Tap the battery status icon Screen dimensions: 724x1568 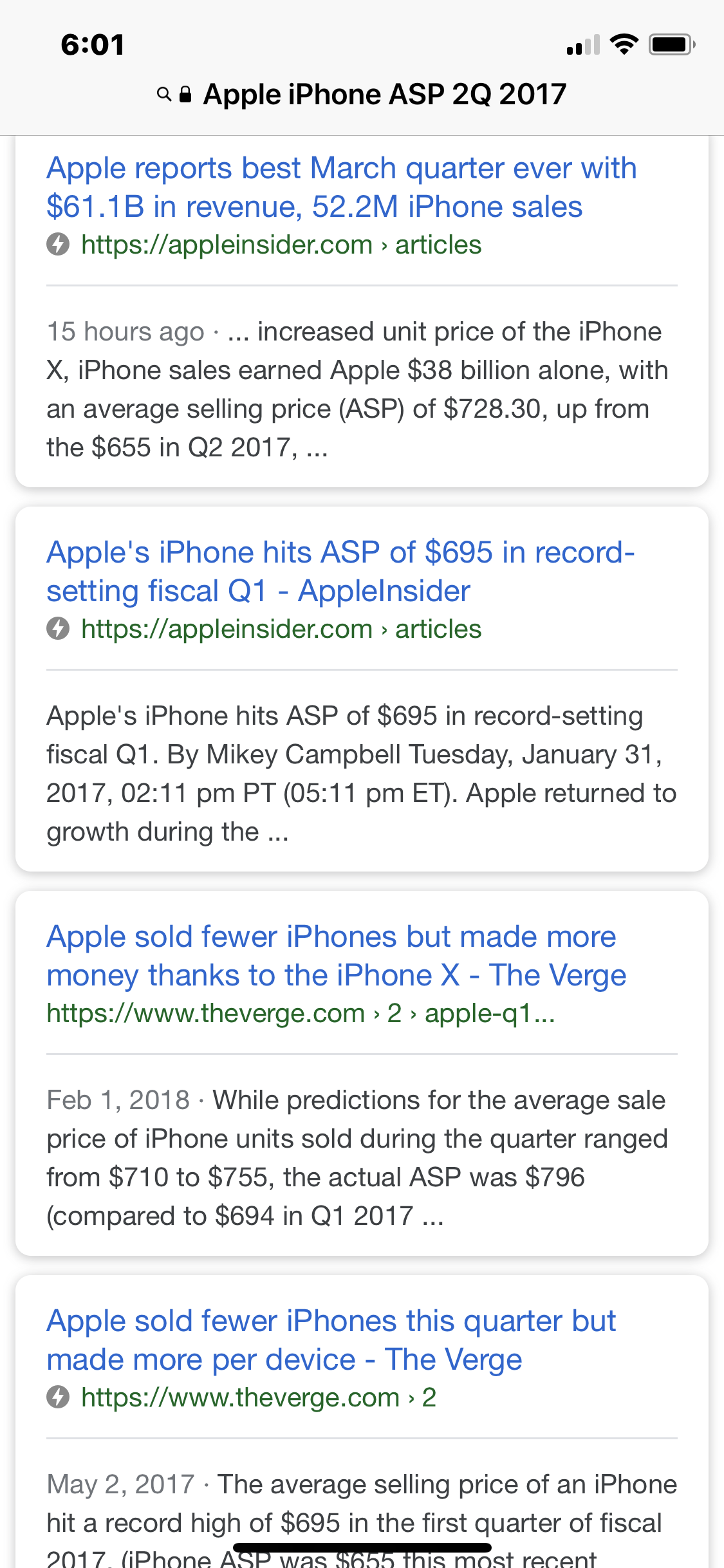[672, 44]
